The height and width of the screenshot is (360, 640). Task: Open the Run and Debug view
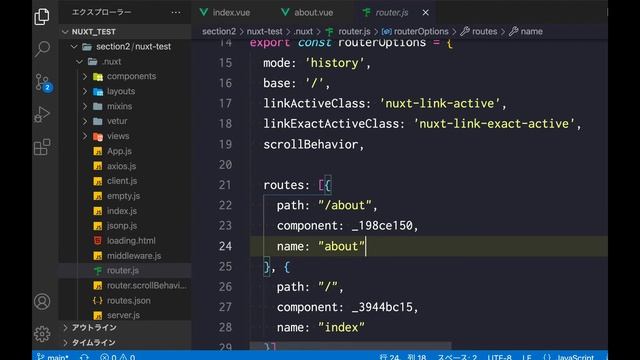[42, 114]
